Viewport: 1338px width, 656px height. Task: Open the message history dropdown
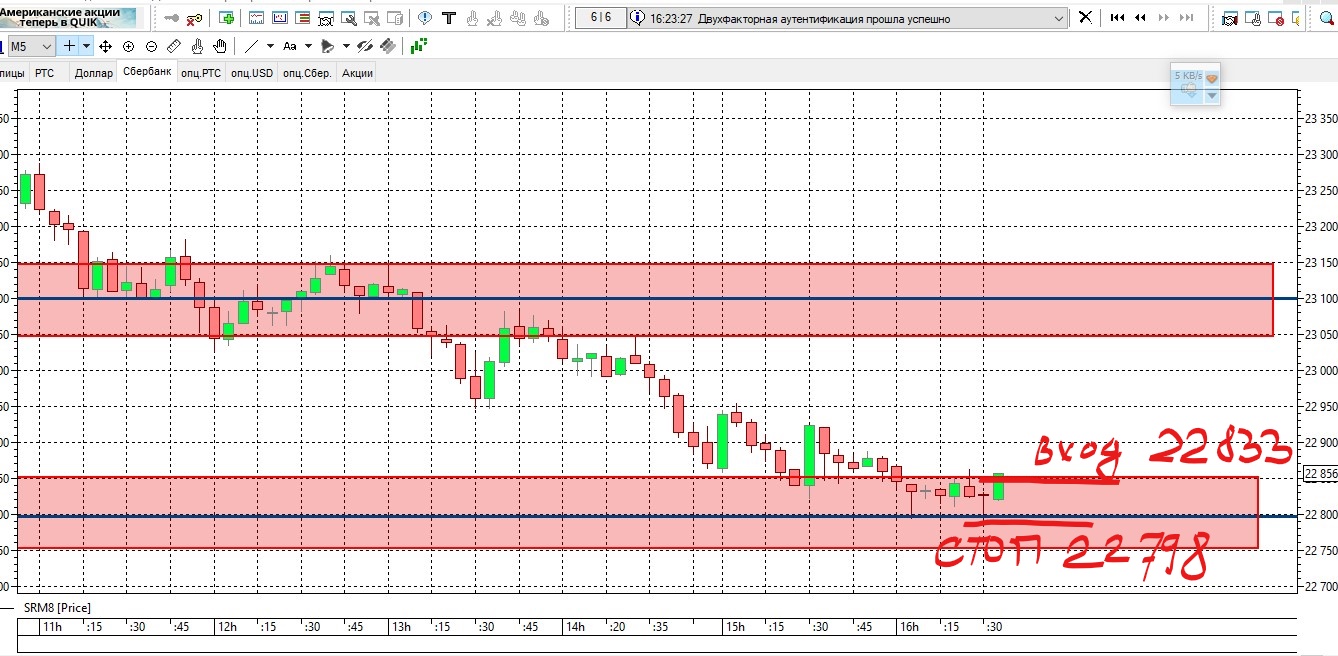[1059, 18]
